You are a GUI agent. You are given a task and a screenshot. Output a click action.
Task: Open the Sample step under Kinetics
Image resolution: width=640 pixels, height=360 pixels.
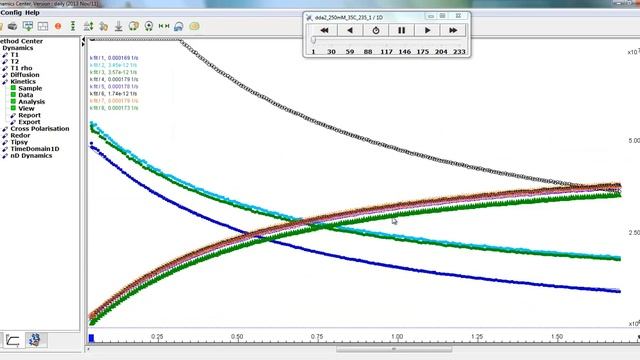coord(30,88)
